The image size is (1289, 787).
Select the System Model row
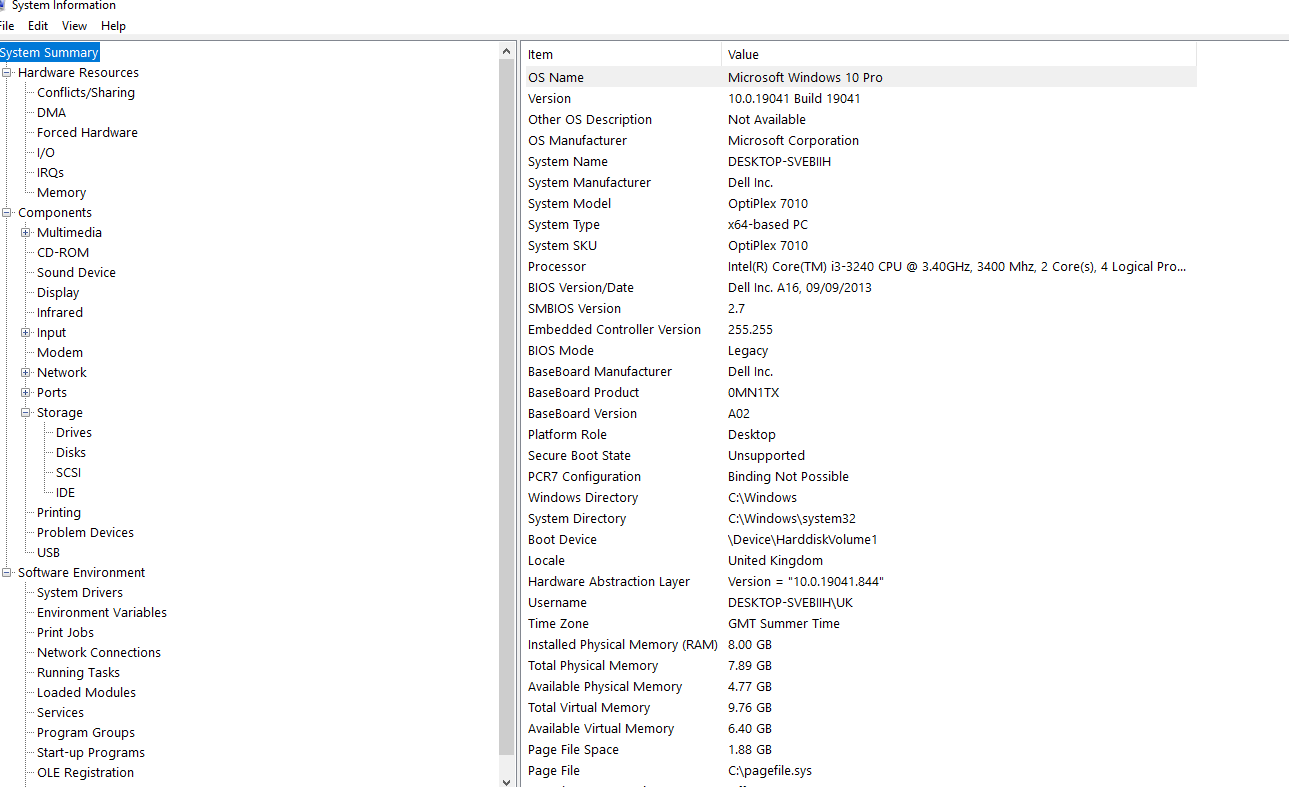pos(859,203)
